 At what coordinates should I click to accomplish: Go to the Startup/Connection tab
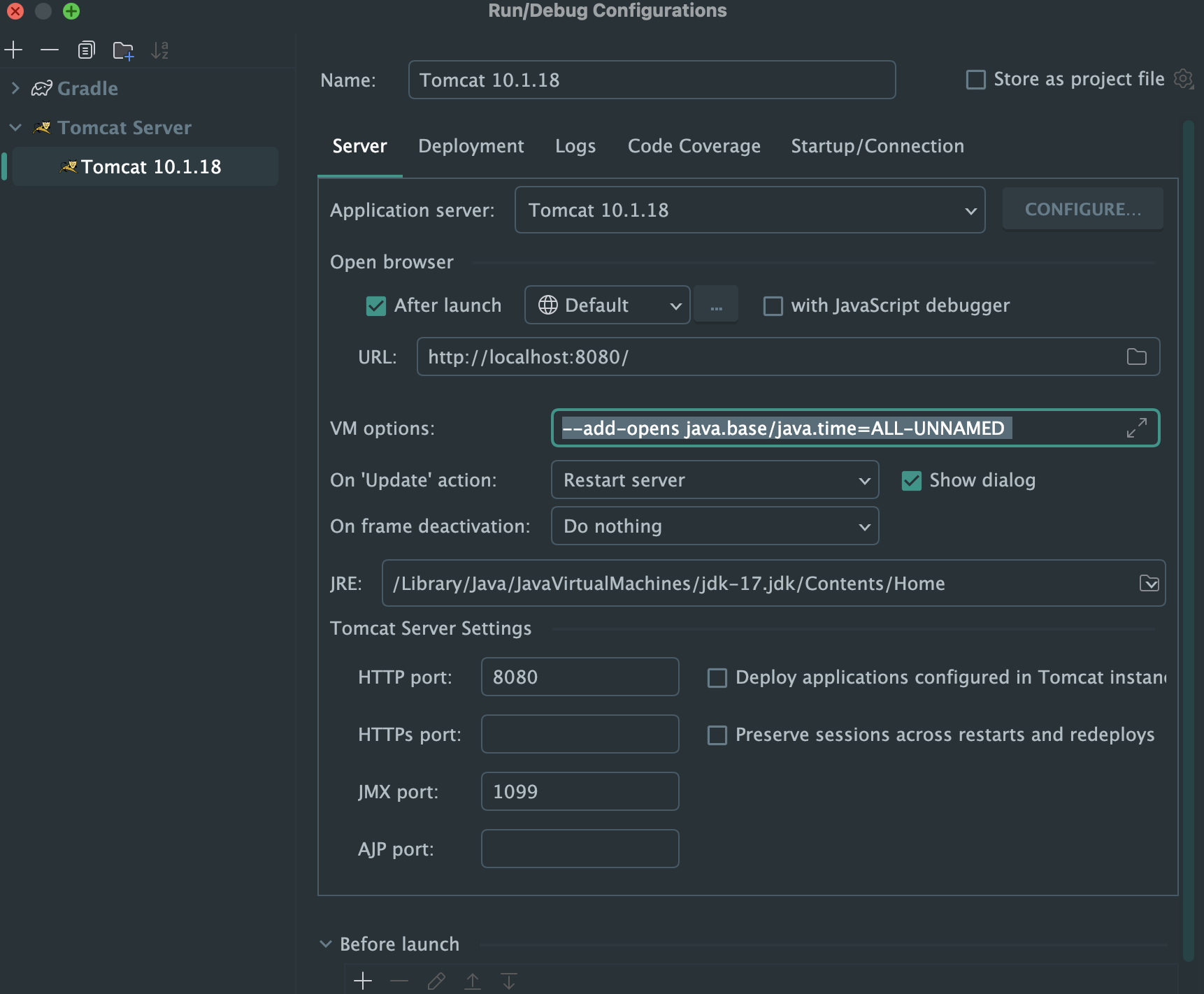tap(877, 146)
